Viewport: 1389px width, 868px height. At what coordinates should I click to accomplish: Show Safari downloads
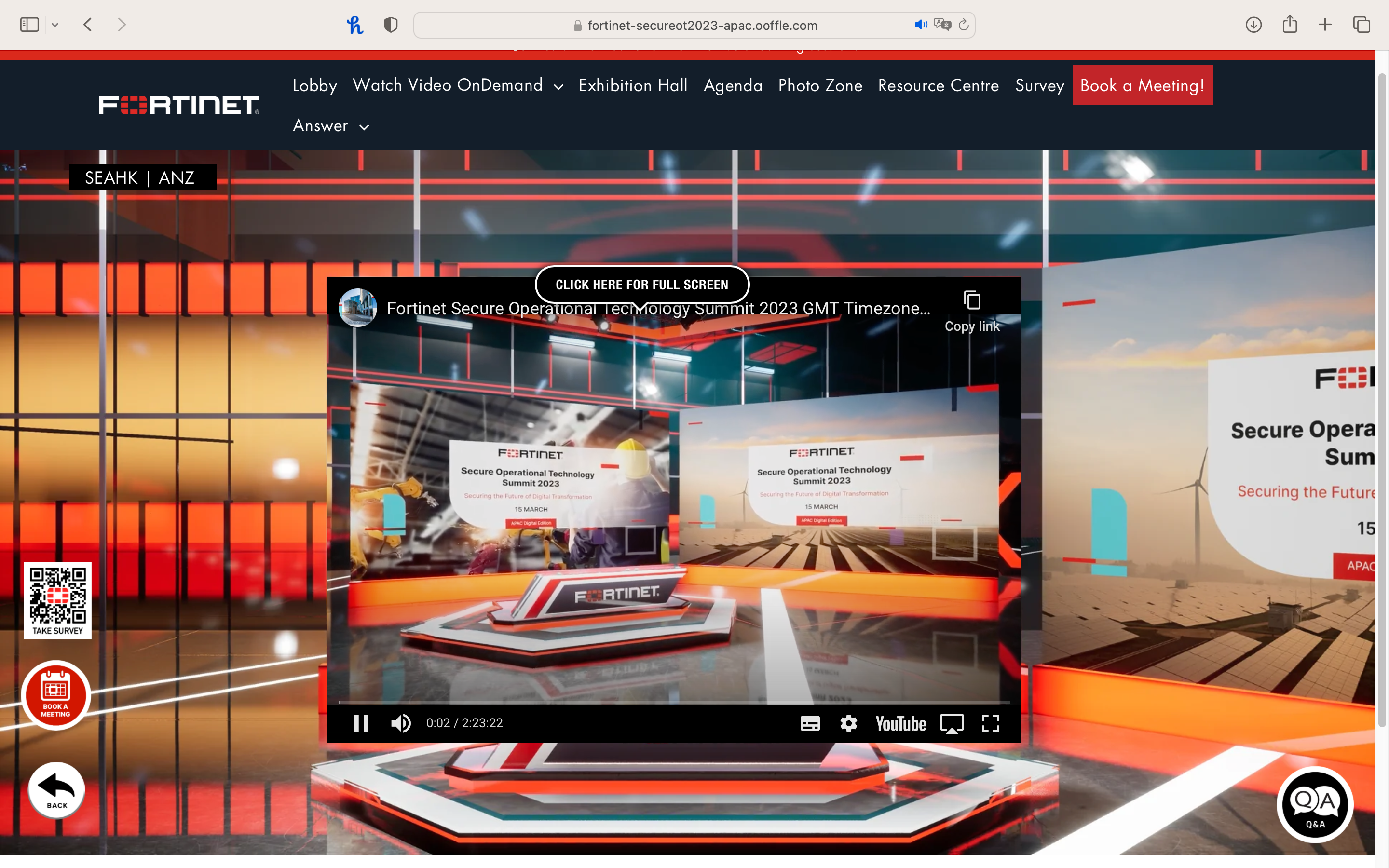click(1253, 25)
